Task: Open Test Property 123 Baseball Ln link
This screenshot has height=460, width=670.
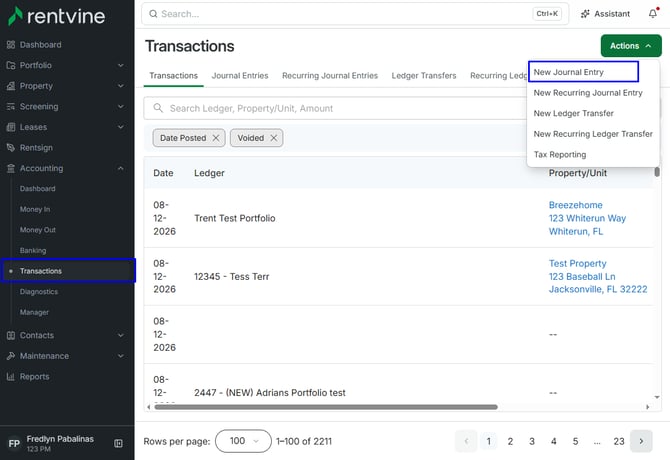Action: (598, 276)
